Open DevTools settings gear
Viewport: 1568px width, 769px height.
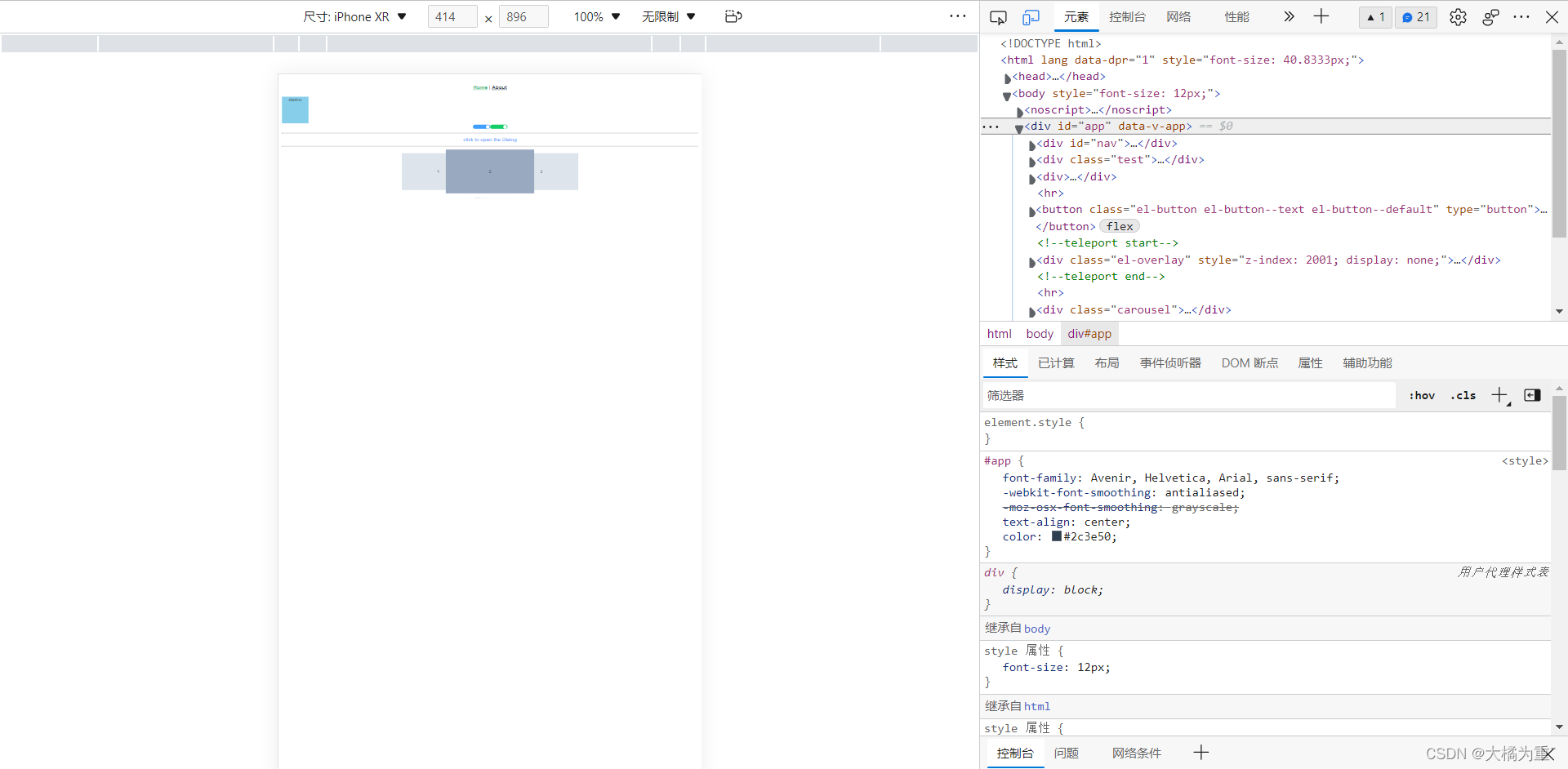pyautogui.click(x=1458, y=17)
